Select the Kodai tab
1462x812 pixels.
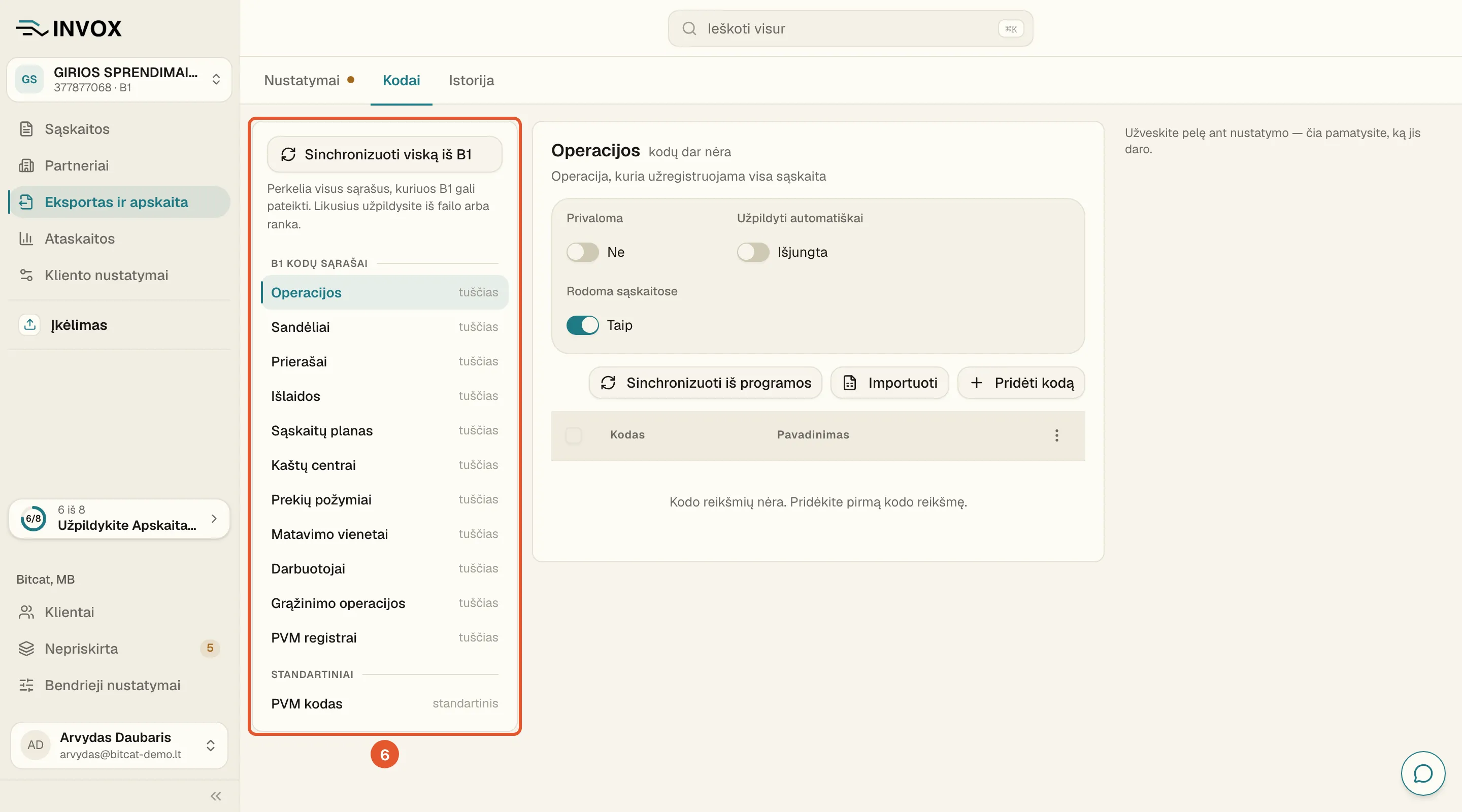tap(401, 80)
